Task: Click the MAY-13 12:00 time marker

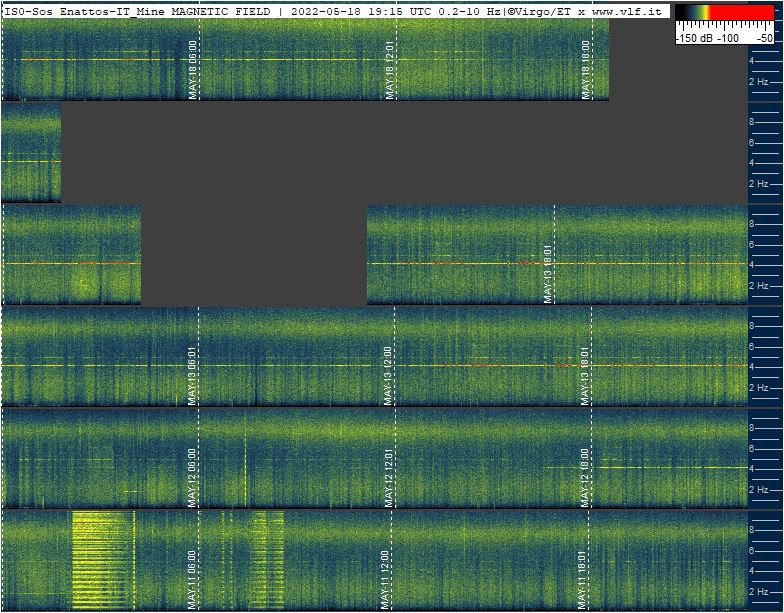Action: (x=388, y=375)
